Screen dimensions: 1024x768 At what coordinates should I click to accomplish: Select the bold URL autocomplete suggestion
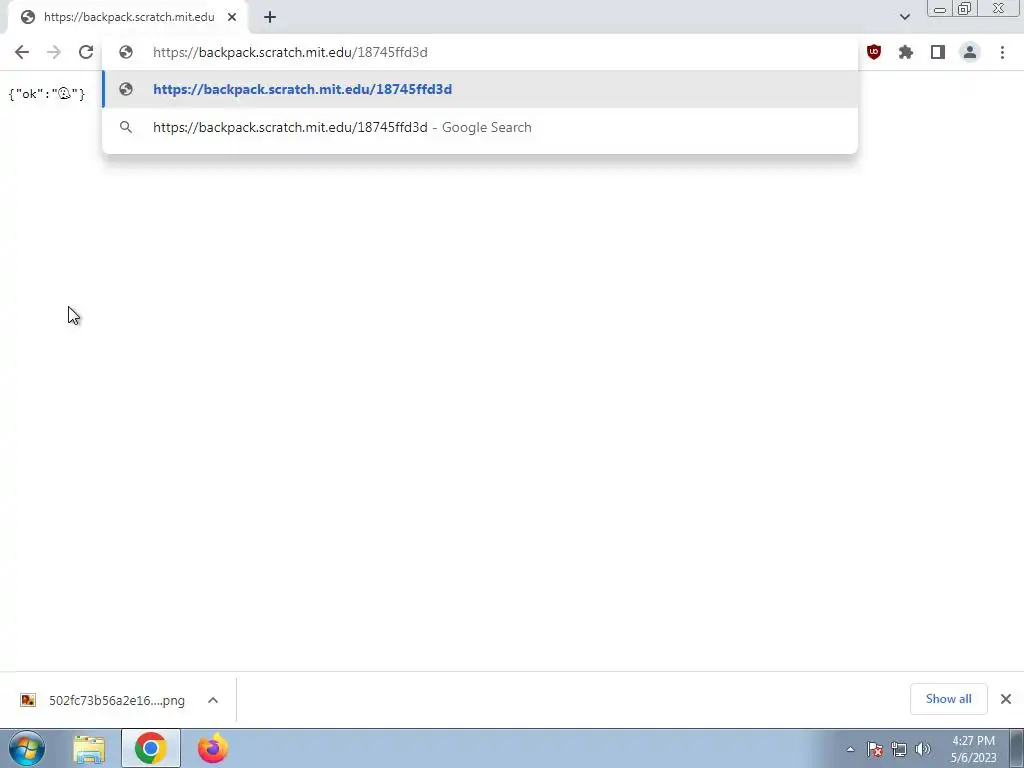pyautogui.click(x=480, y=89)
